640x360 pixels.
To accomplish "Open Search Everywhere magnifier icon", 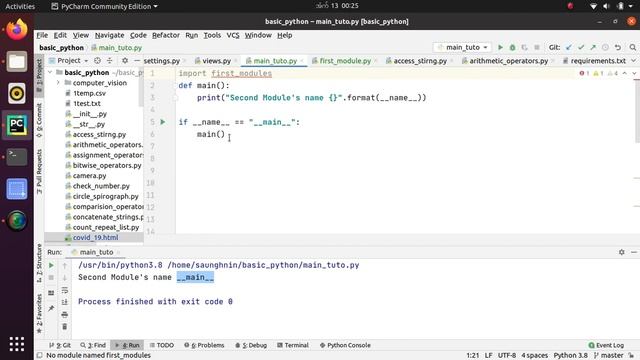I will coord(633,47).
